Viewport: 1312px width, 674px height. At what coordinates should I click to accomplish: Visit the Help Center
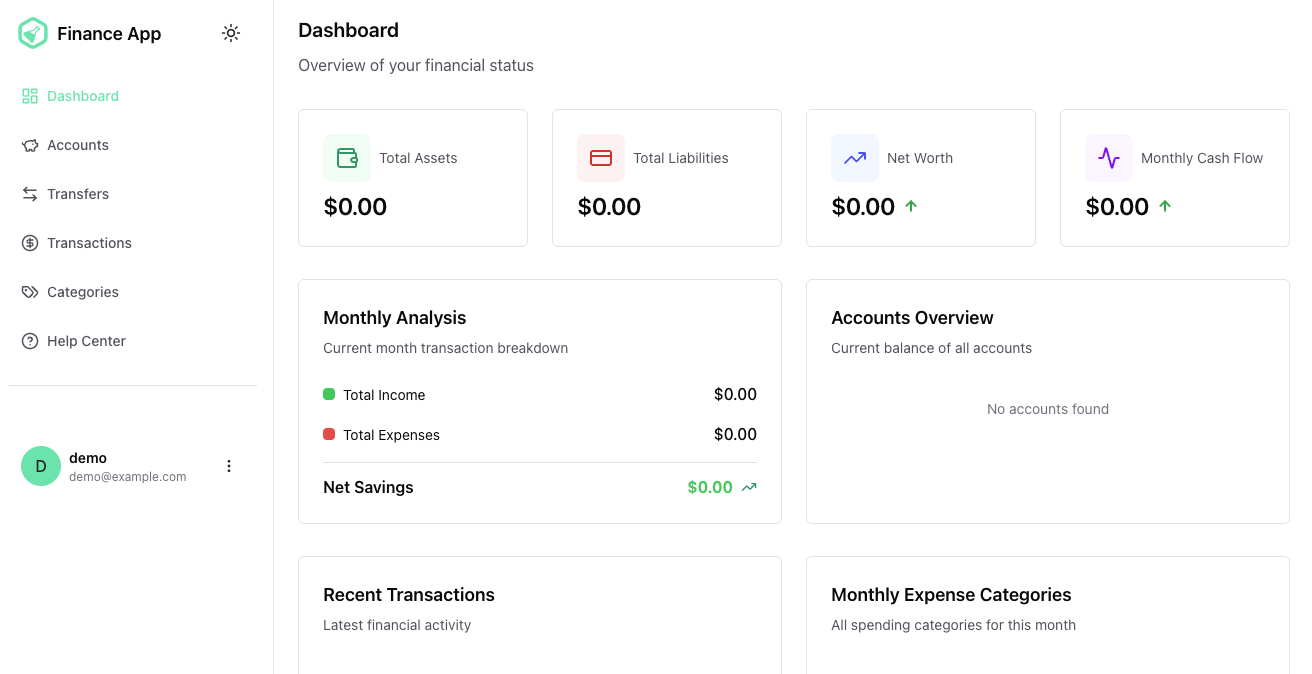(x=86, y=341)
